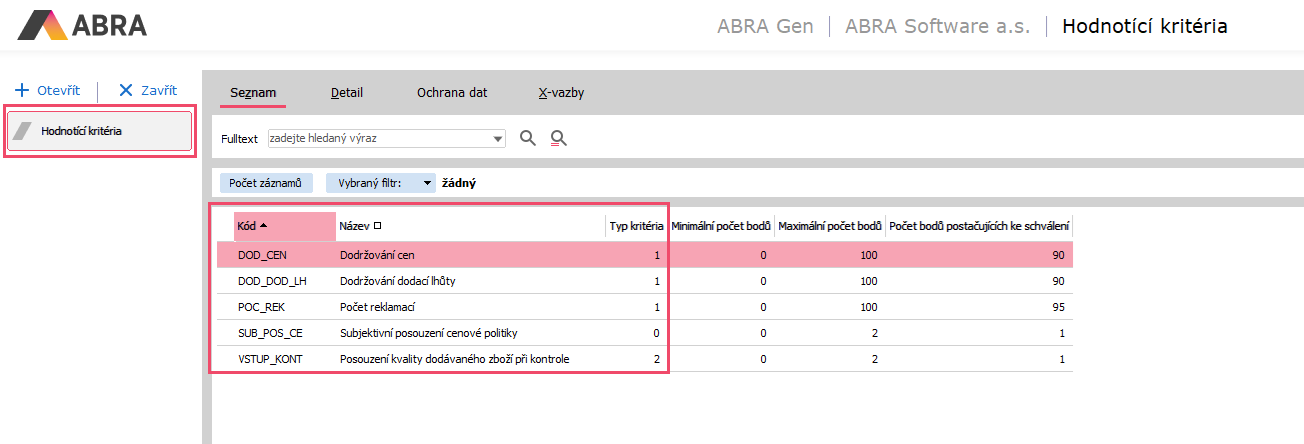Click the ABRA logo
This screenshot has height=444, width=1304.
pyautogui.click(x=83, y=25)
